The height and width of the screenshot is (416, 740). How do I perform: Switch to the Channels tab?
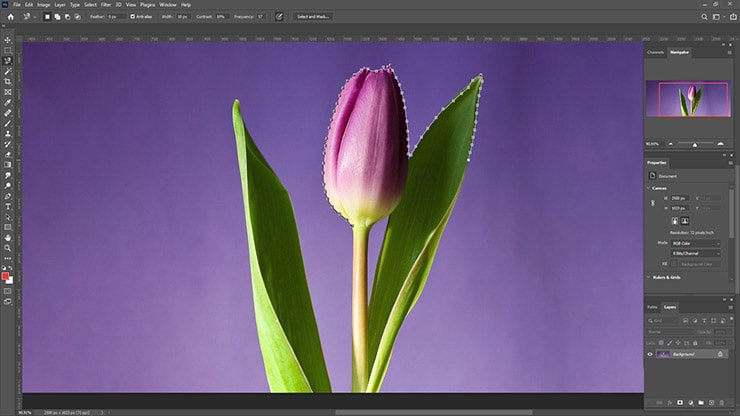click(x=656, y=52)
